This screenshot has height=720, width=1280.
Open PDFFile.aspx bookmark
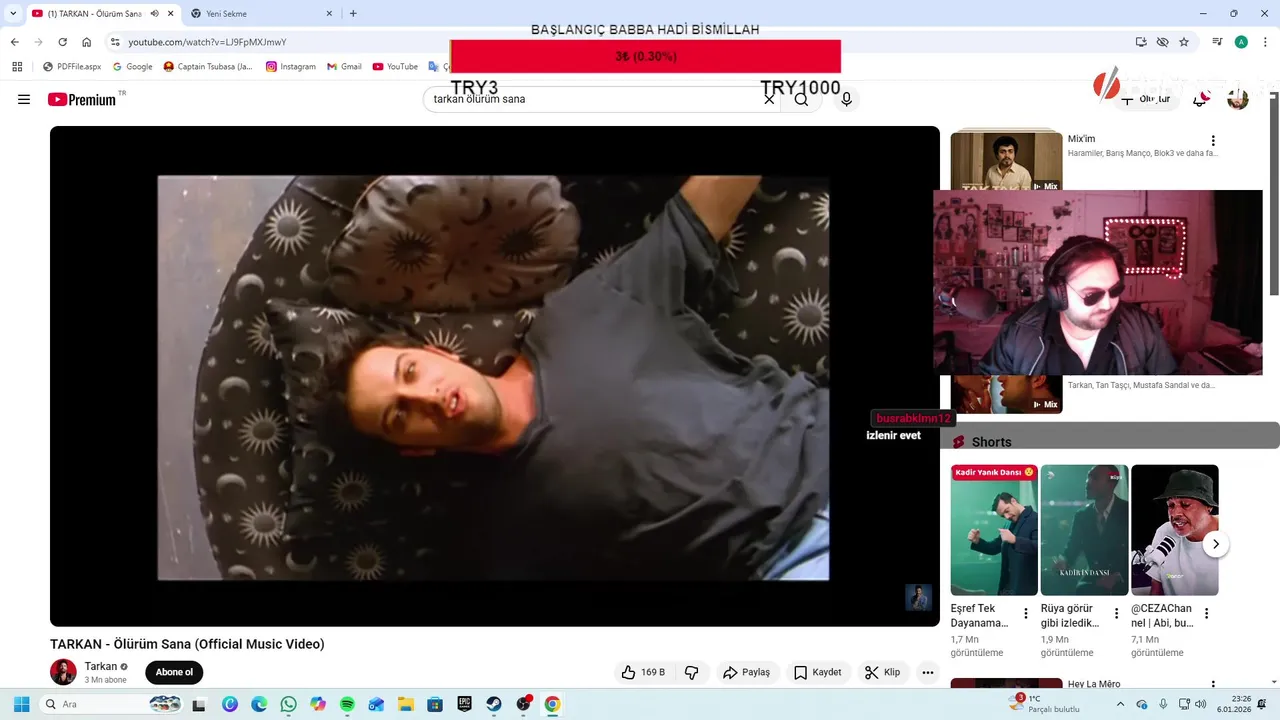click(x=72, y=66)
